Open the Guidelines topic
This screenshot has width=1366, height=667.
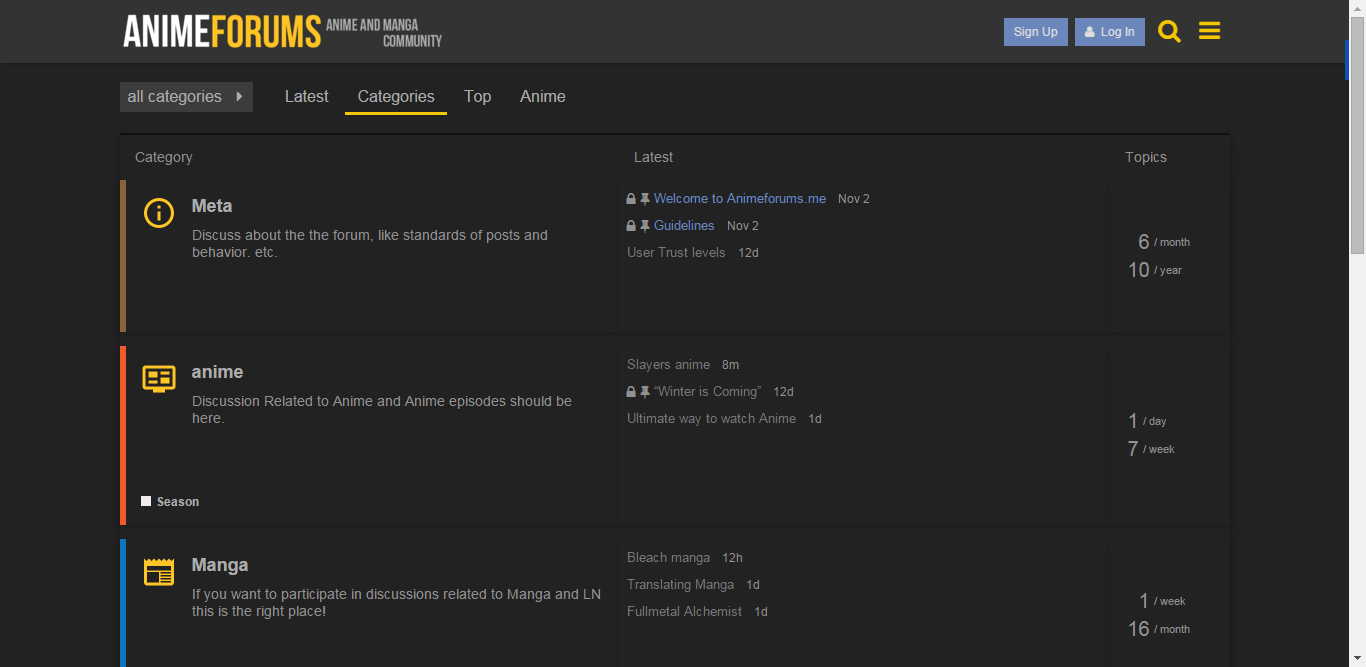pyautogui.click(x=684, y=226)
